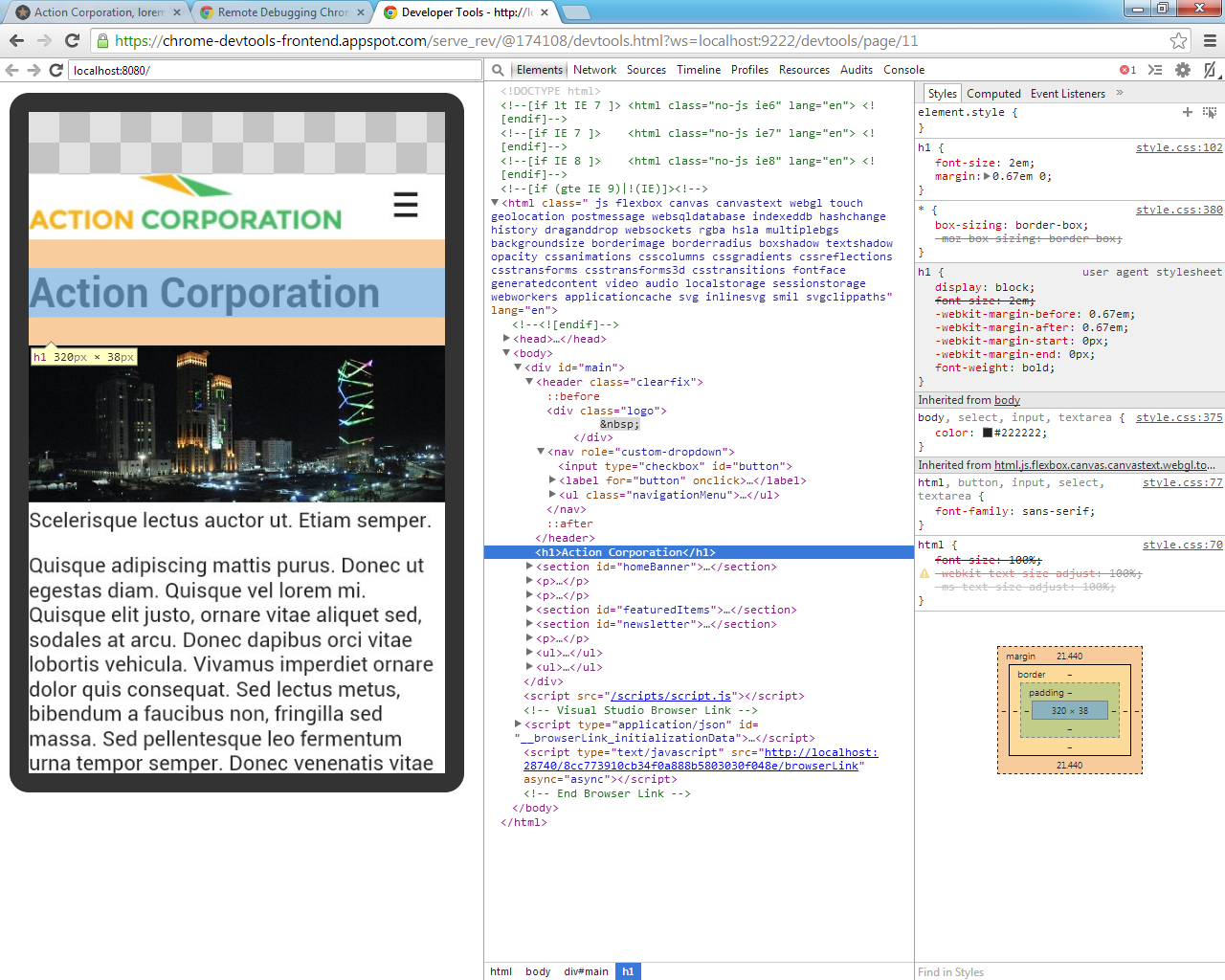Screen dimensions: 1225x980
Task: Close the Remote Debugging Chrome tab
Action: [x=361, y=12]
